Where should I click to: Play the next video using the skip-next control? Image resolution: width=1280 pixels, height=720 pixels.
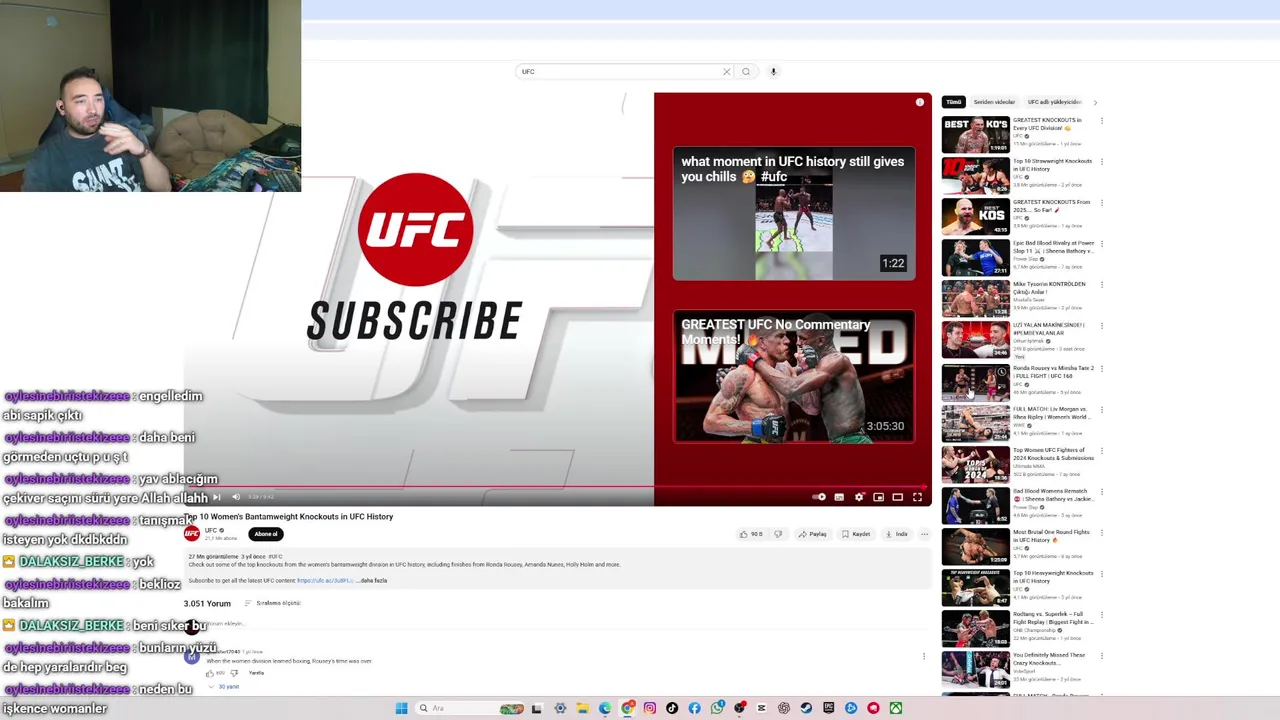pos(217,497)
